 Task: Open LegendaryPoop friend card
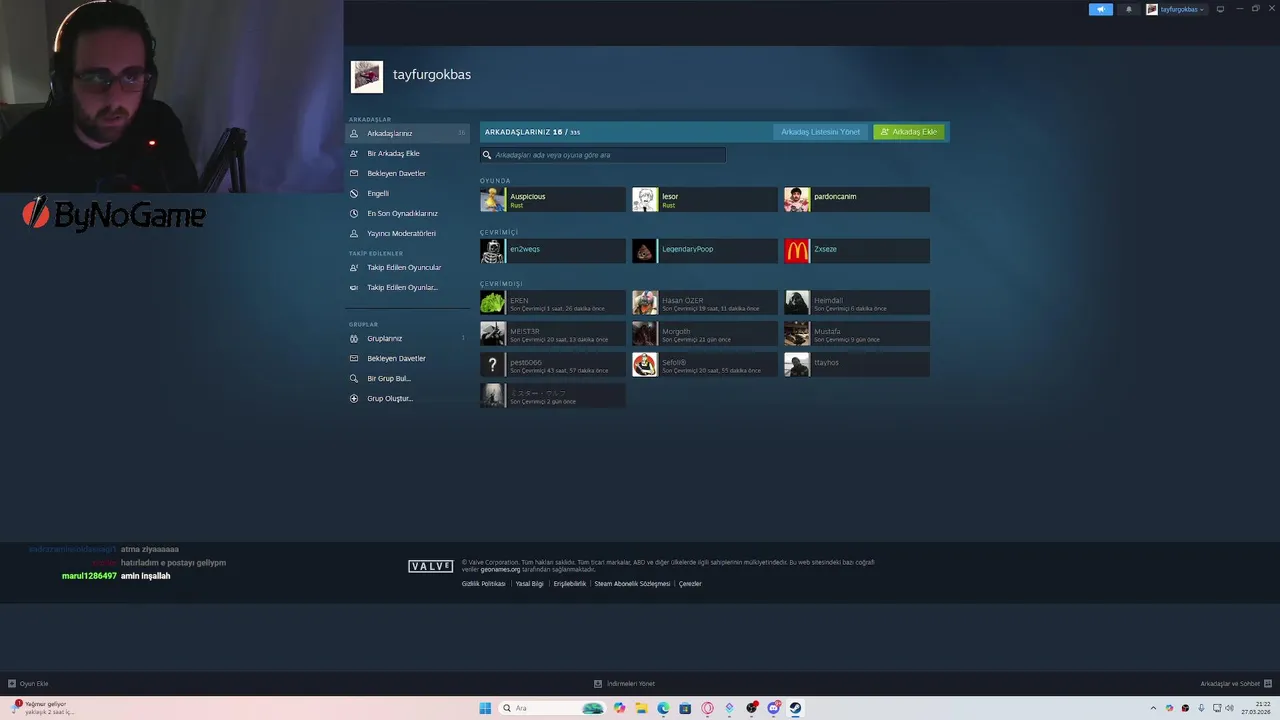705,251
